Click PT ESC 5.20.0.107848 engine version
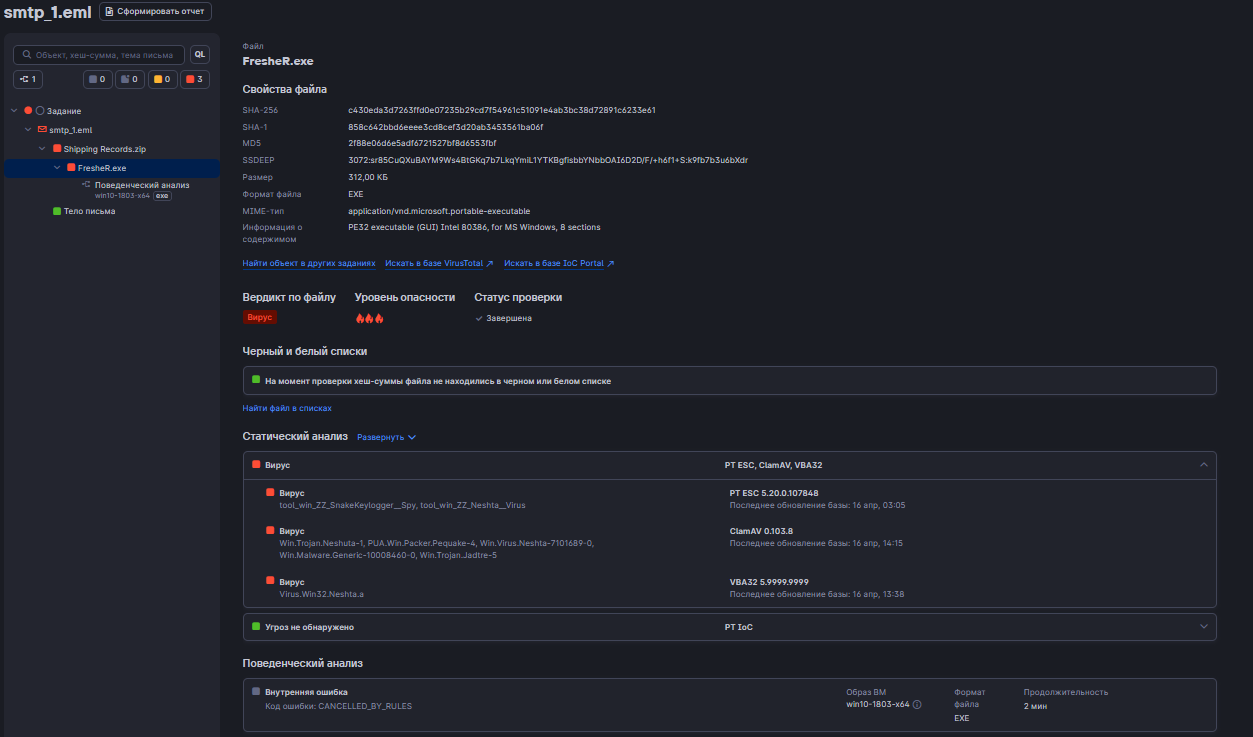 (774, 493)
